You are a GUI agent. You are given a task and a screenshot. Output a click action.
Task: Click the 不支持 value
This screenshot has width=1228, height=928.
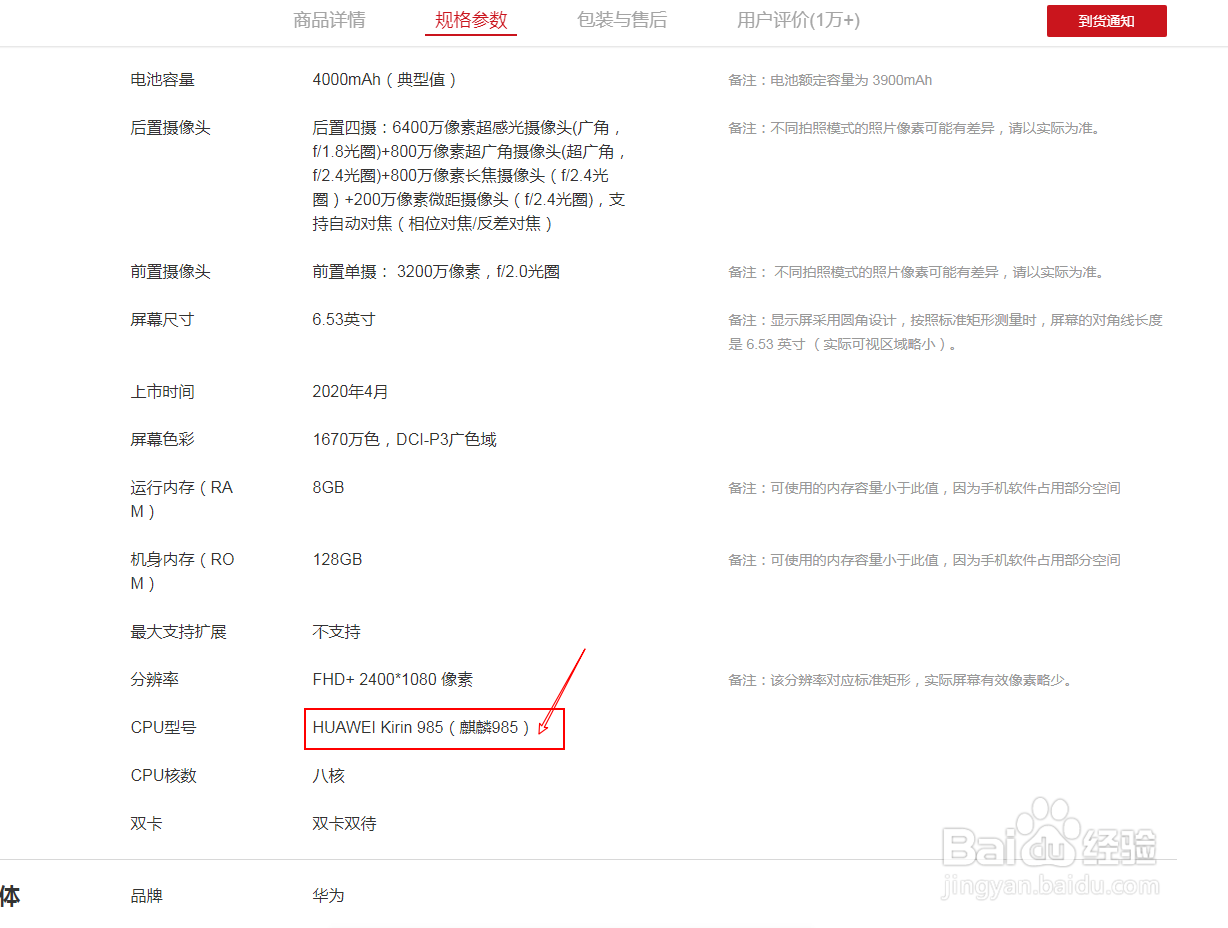(336, 632)
